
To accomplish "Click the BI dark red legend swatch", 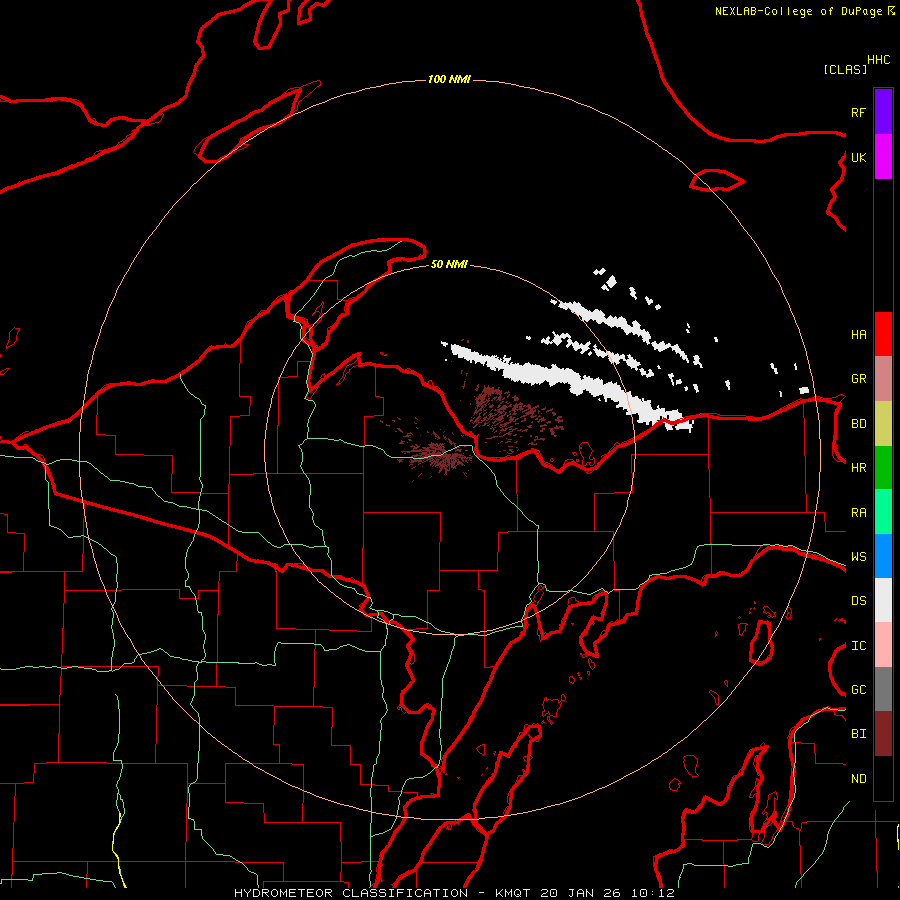I will click(883, 734).
